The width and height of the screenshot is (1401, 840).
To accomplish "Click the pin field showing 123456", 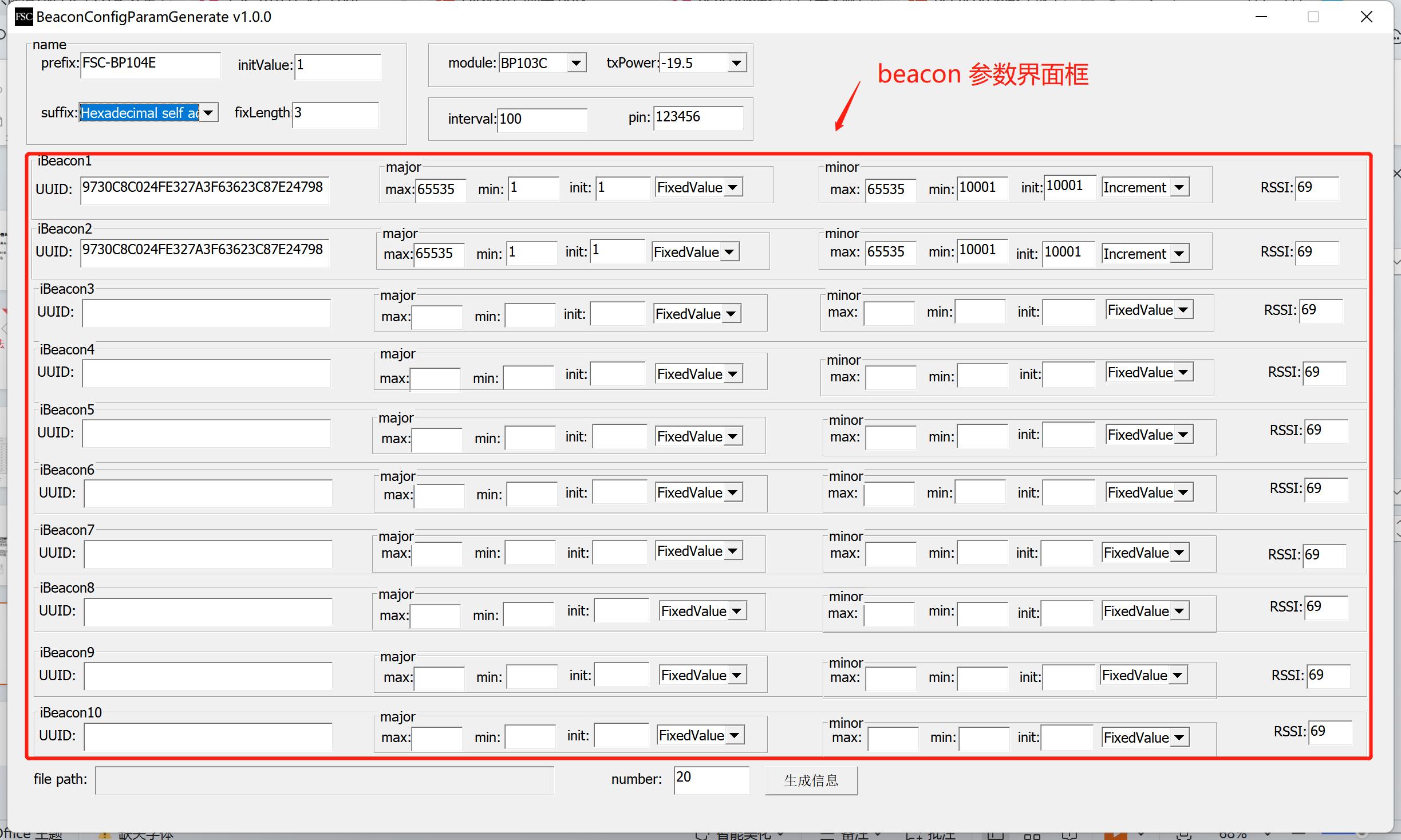I will coord(698,118).
